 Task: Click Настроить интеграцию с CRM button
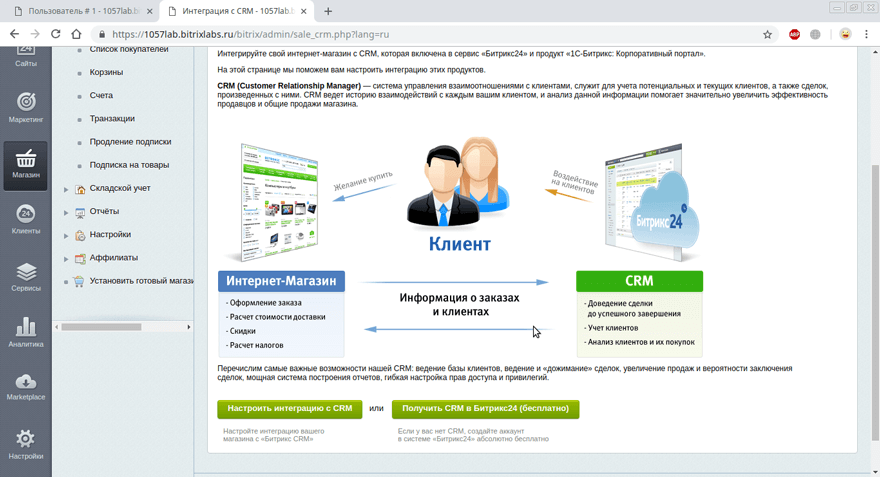coord(290,409)
